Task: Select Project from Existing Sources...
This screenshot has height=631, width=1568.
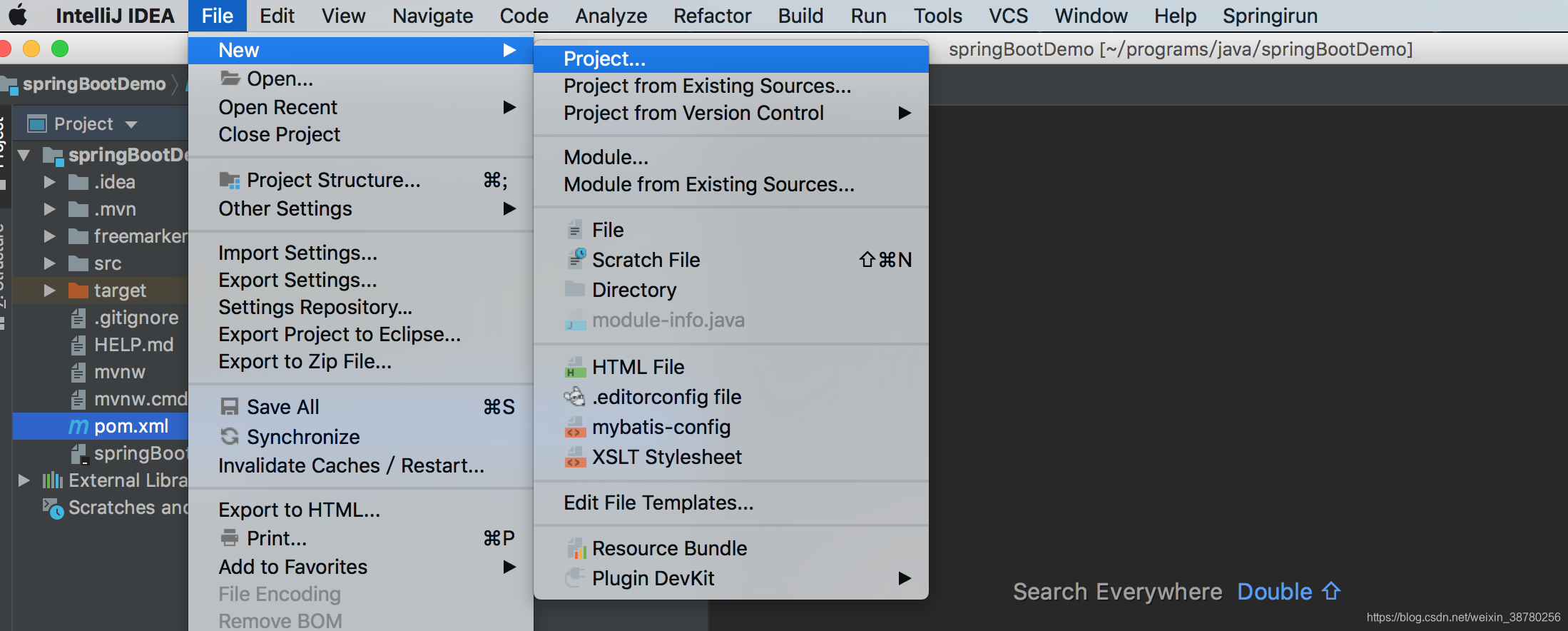Action: [731, 86]
